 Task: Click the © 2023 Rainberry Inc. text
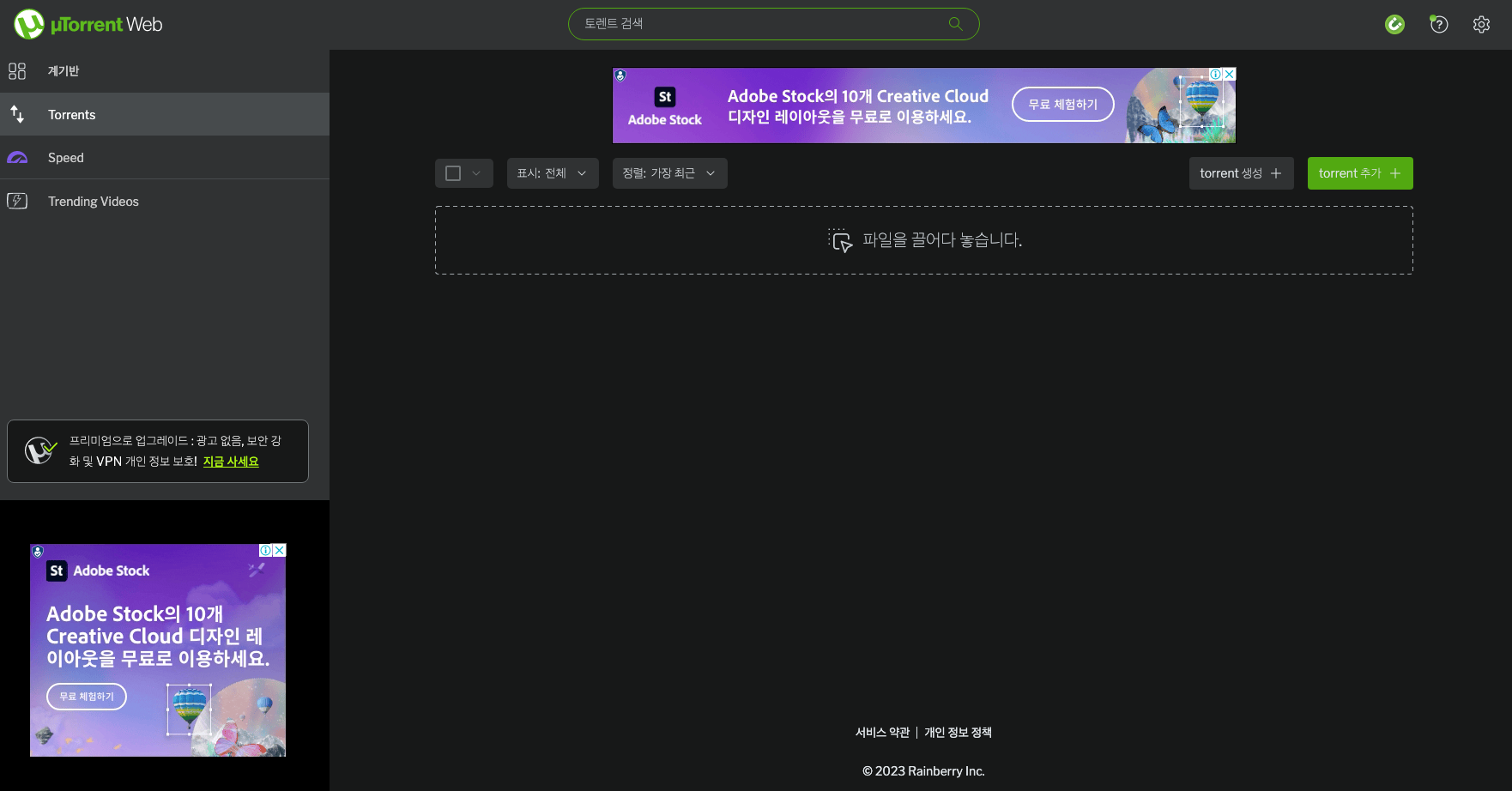[923, 771]
